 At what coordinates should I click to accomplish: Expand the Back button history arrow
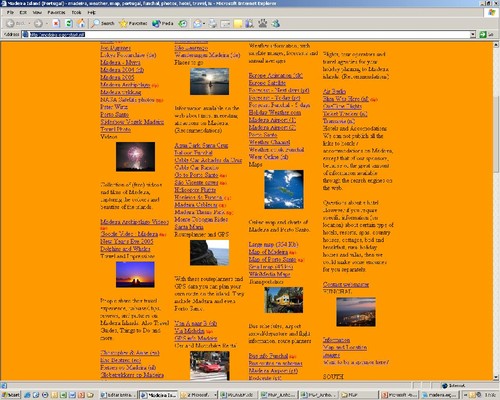coord(29,23)
